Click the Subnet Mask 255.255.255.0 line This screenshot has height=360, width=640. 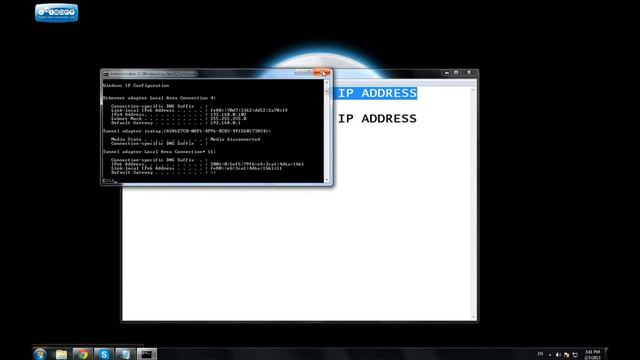pos(179,119)
